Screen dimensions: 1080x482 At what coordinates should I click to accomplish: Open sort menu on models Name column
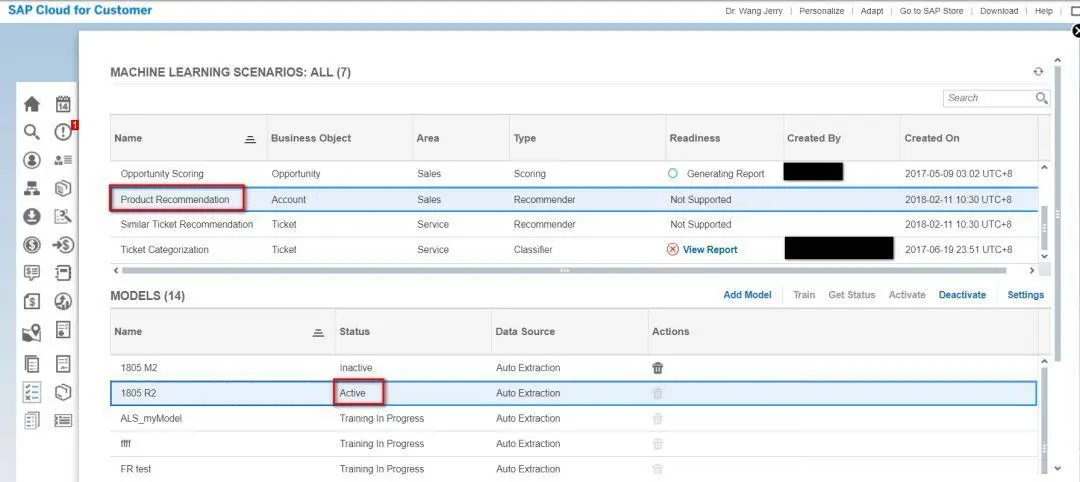(318, 332)
